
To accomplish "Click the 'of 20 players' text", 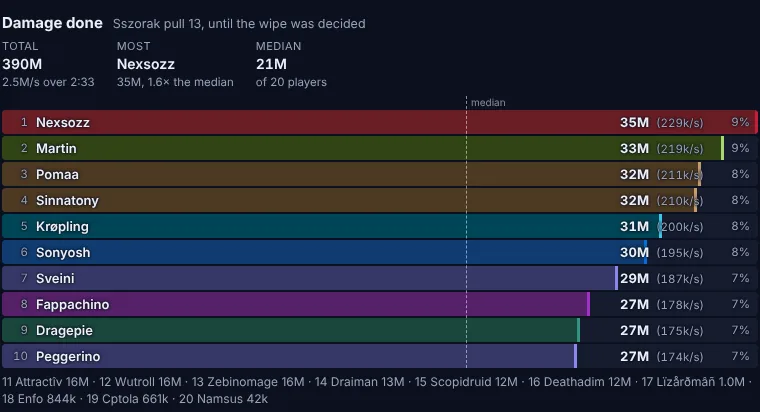I will [291, 82].
